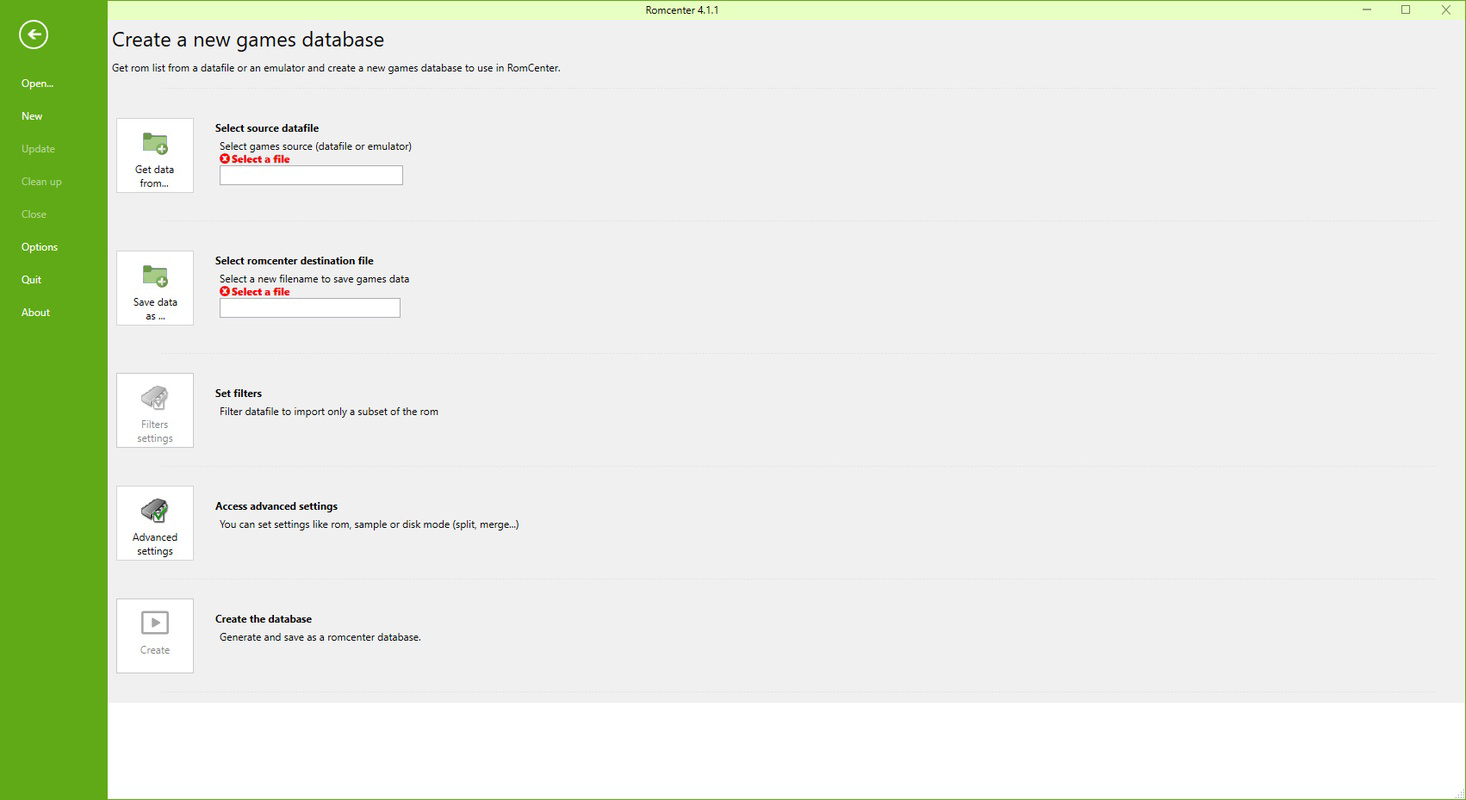Open the Get data from... folder button
The image size is (1466, 800).
pos(155,155)
